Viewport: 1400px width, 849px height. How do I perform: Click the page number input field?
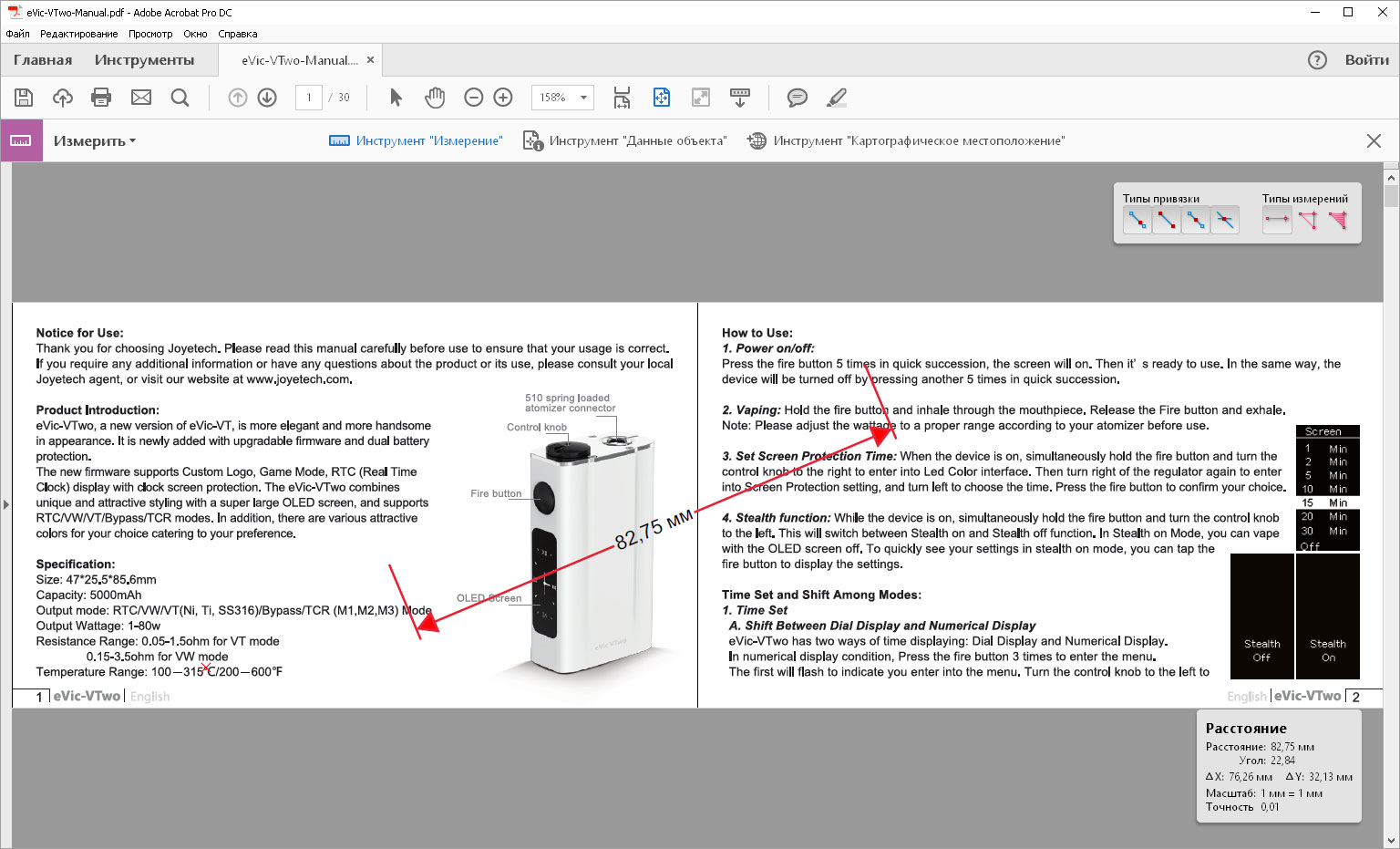tap(309, 98)
